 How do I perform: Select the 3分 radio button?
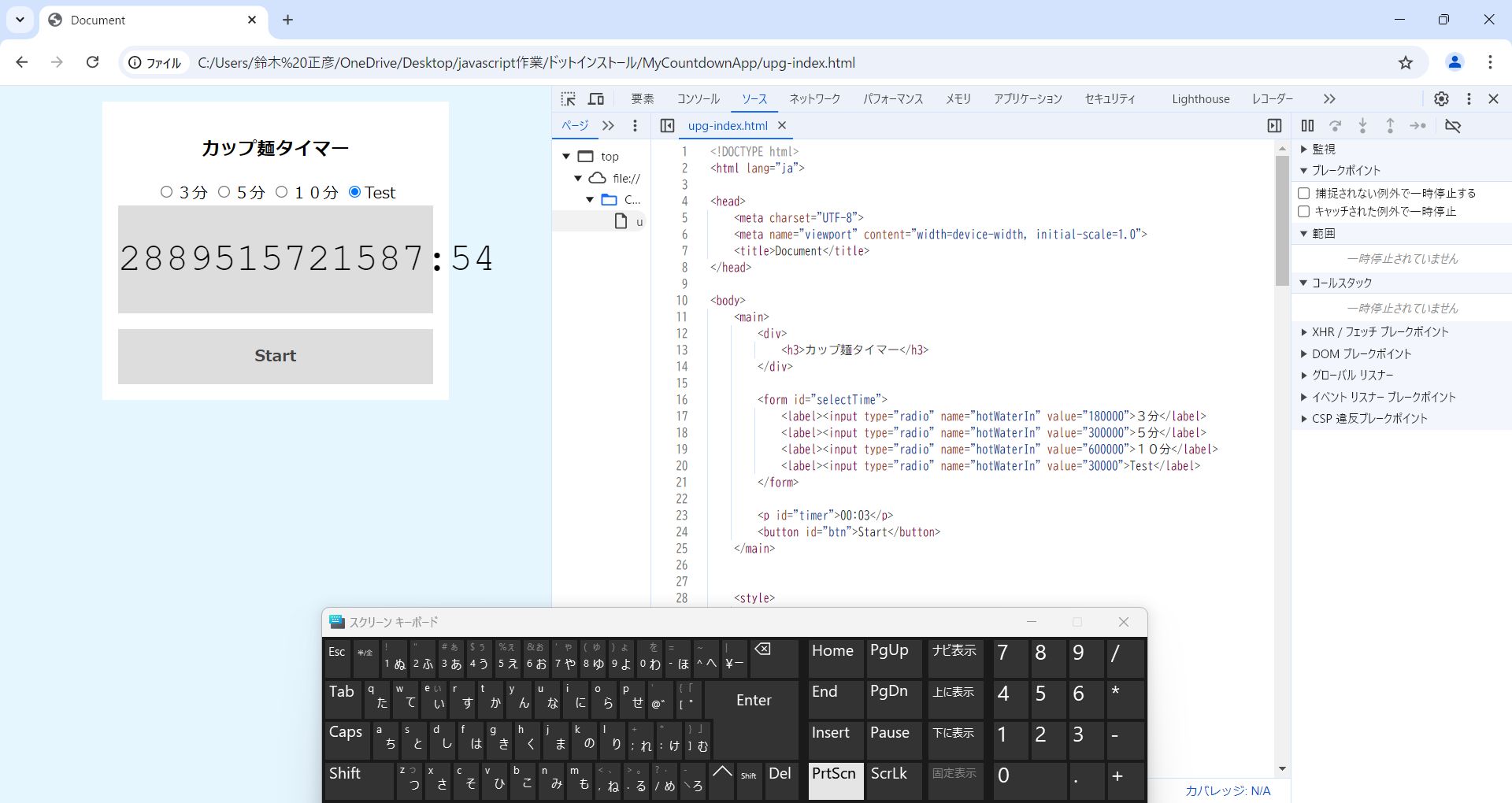pos(166,192)
